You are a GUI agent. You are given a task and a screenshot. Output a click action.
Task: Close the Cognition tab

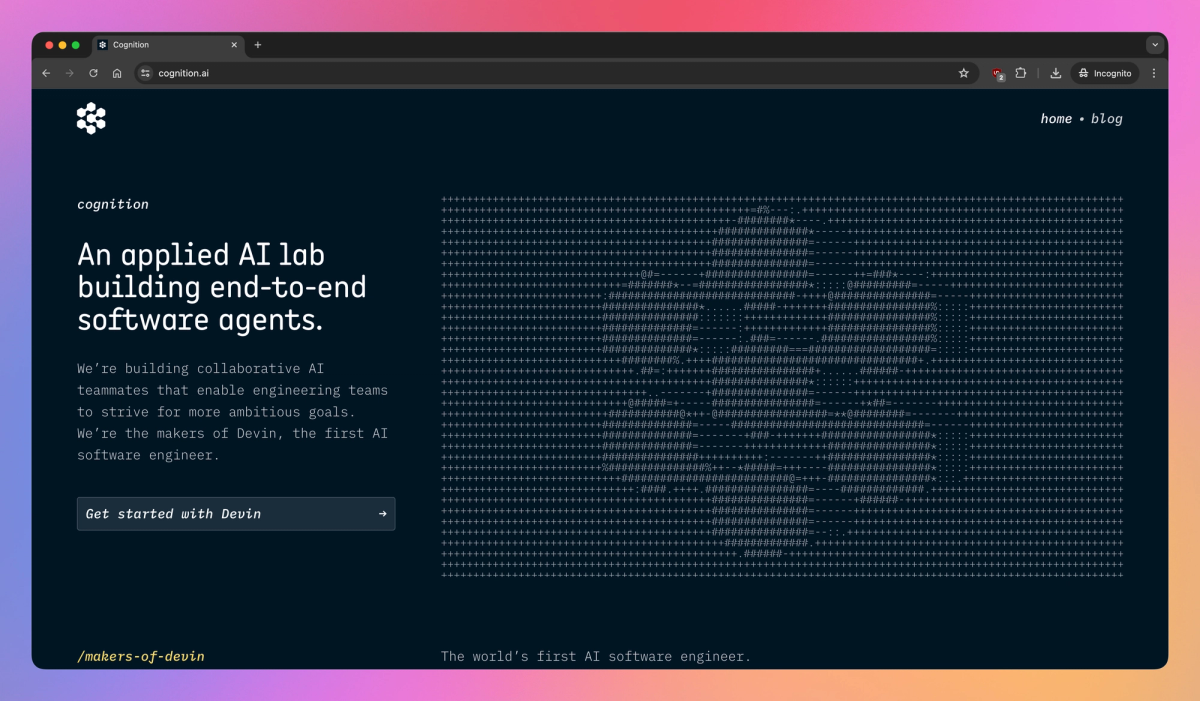(x=234, y=45)
